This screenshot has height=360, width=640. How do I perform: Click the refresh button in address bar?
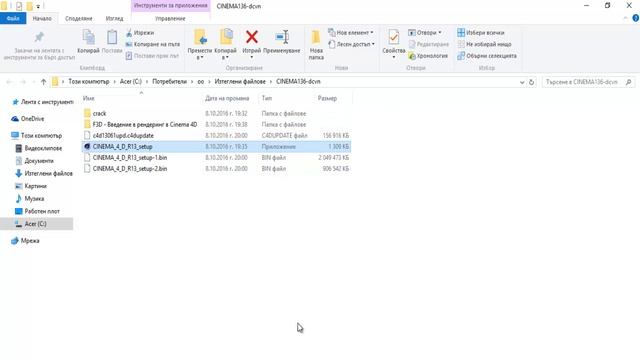531,82
